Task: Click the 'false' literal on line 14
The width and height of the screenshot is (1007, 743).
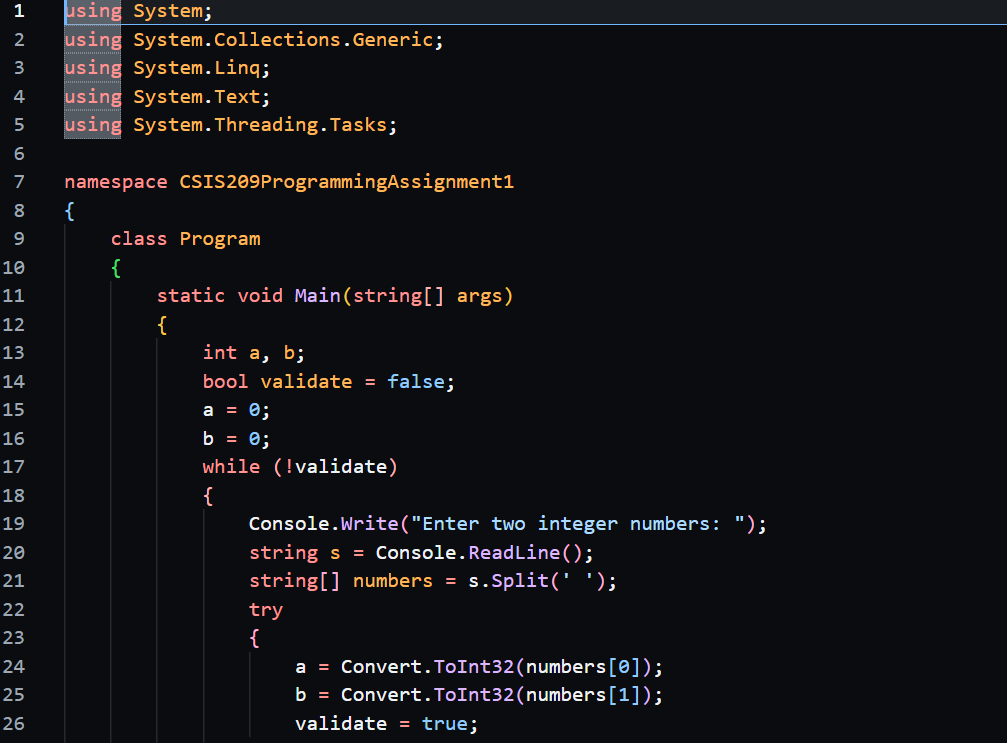Action: click(415, 381)
